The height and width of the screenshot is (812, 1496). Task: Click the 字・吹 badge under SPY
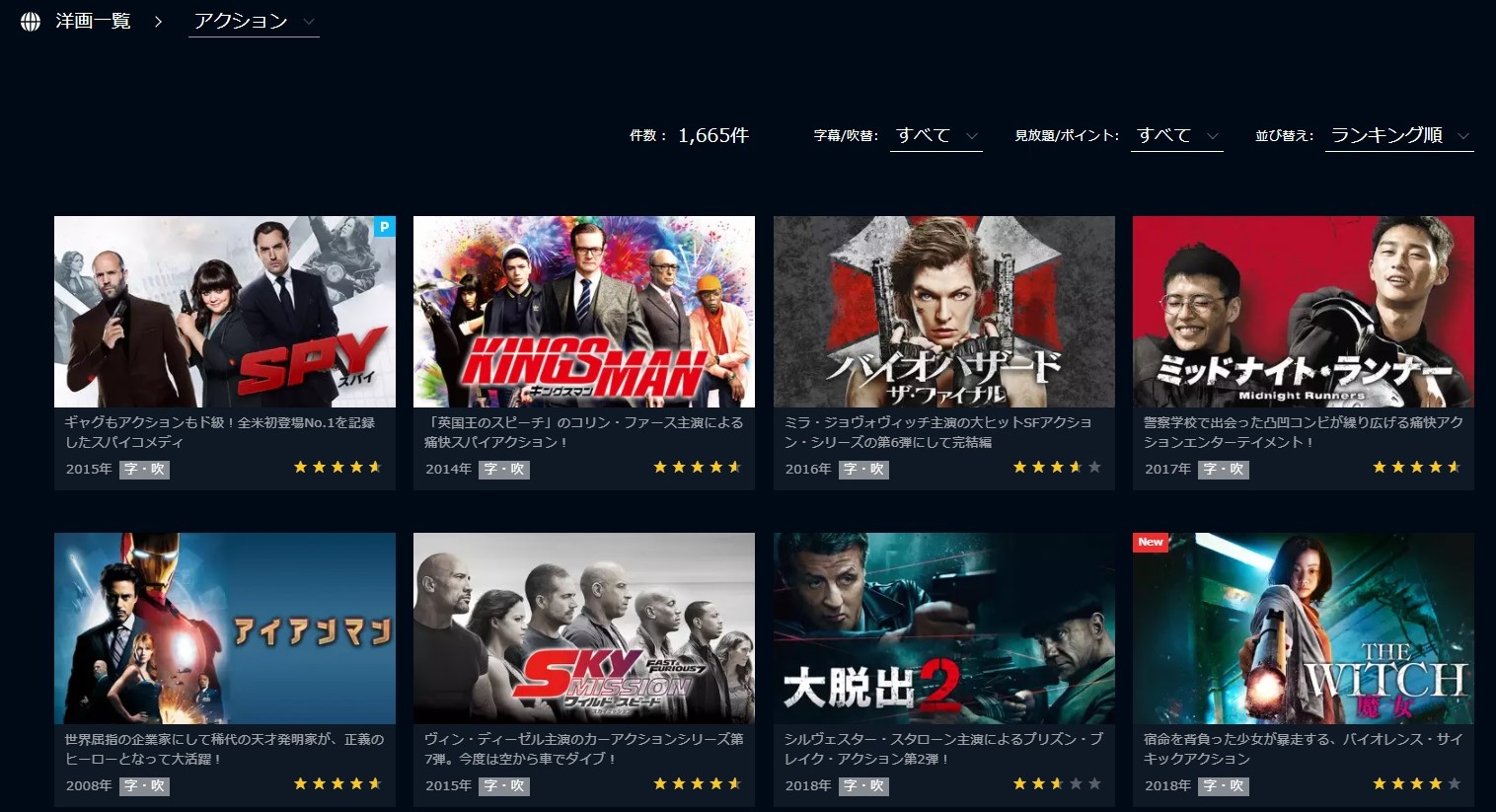pyautogui.click(x=145, y=470)
